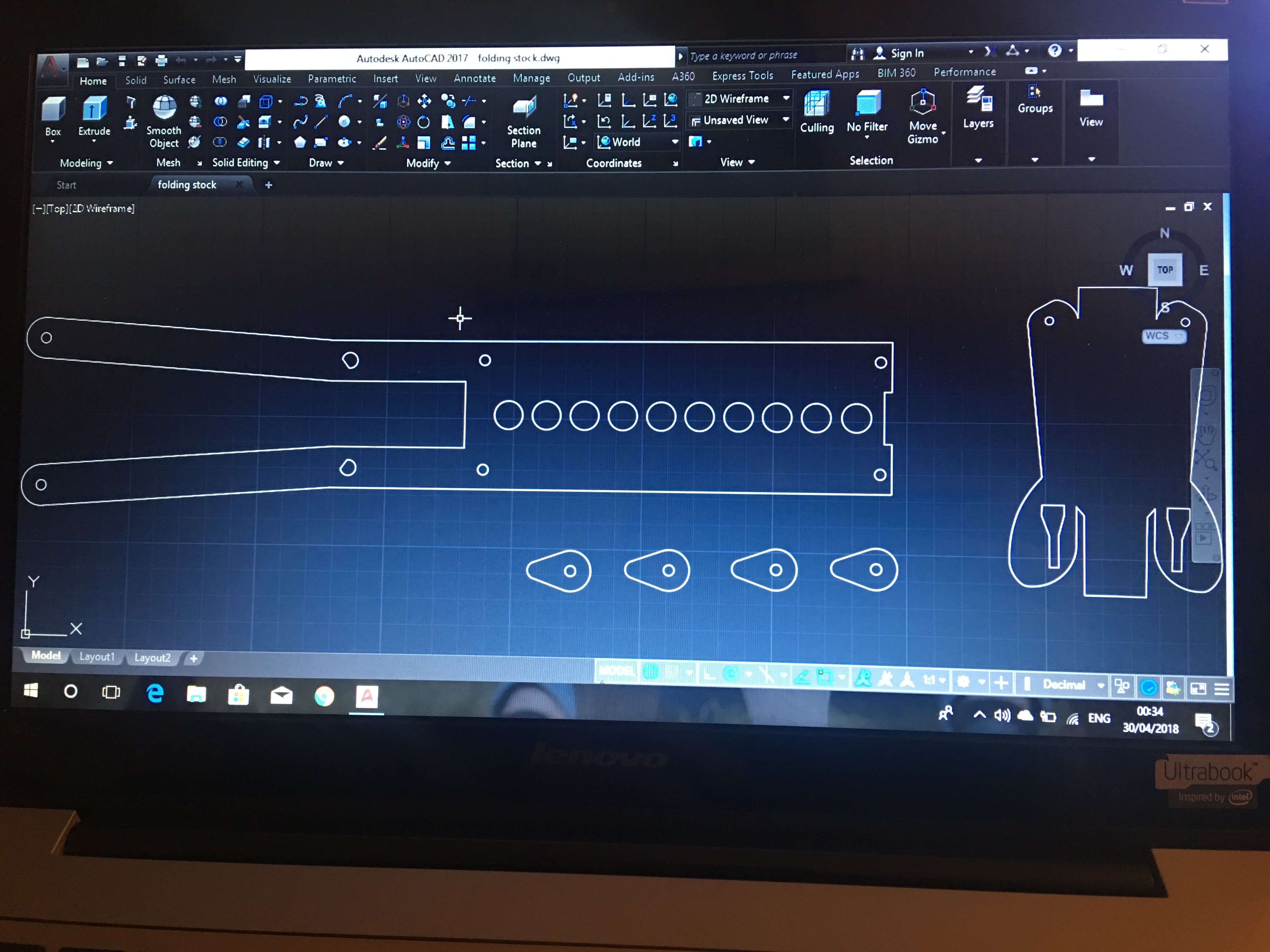
Task: Open Microsoft Edge from the taskbar
Action: coord(155,693)
